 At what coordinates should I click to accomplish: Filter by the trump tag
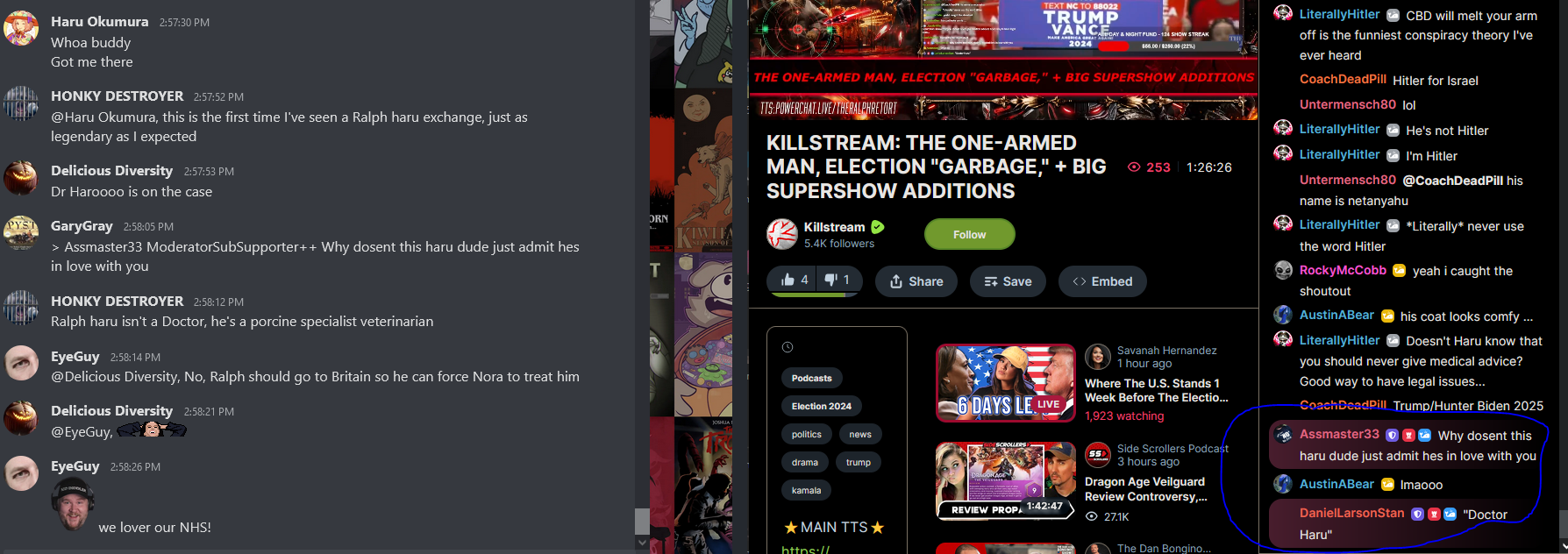[859, 462]
